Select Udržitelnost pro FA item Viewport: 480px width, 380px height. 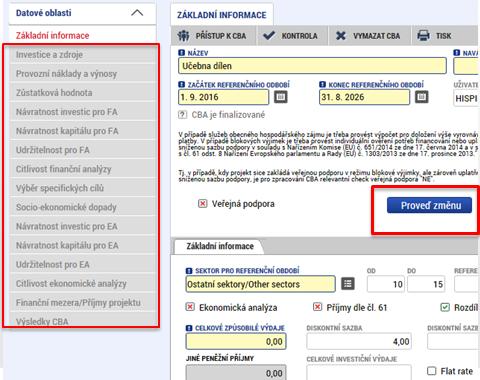83,150
